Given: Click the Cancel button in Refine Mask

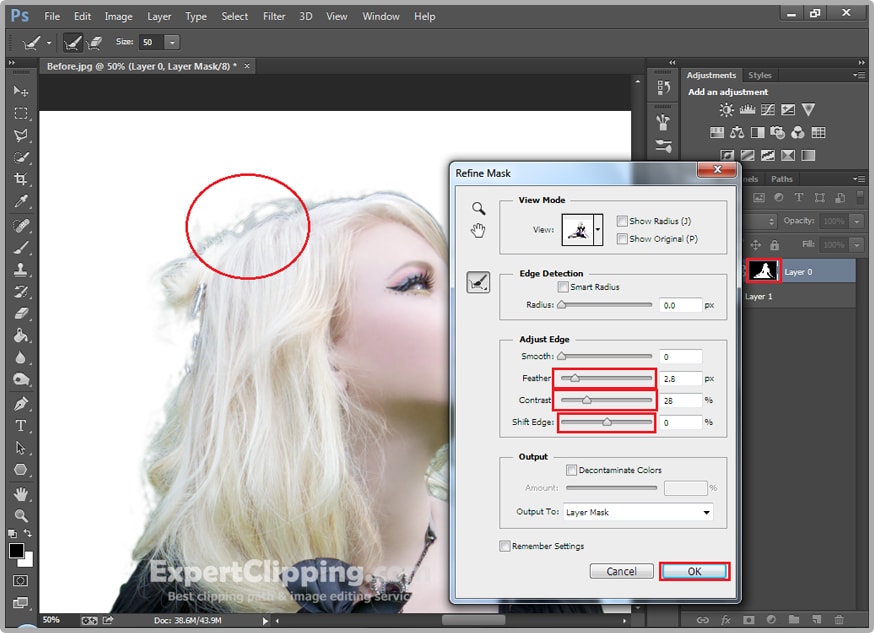Looking at the screenshot, I should point(621,571).
